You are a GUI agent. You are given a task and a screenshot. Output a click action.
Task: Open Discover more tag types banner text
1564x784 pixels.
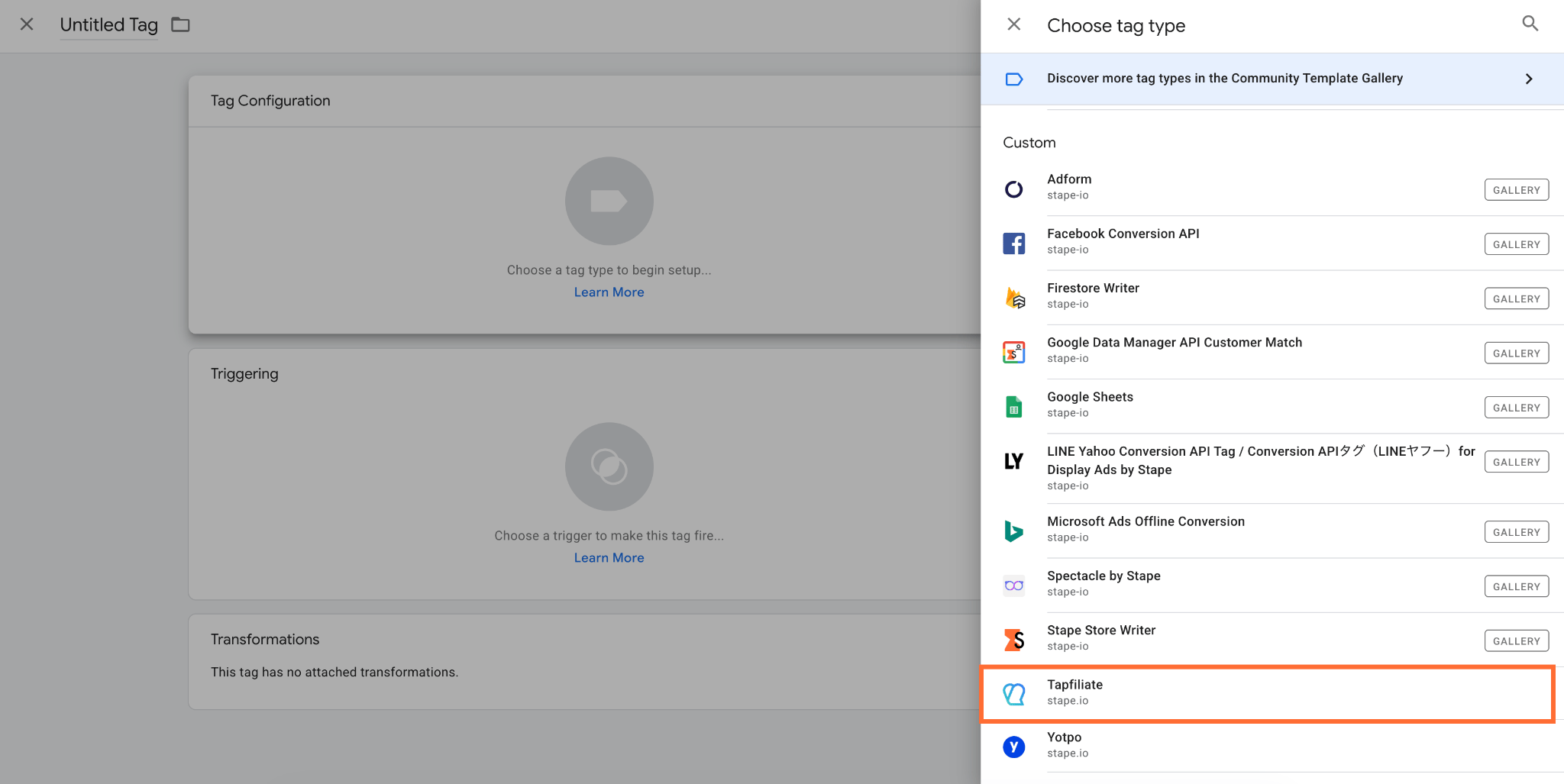click(1225, 78)
